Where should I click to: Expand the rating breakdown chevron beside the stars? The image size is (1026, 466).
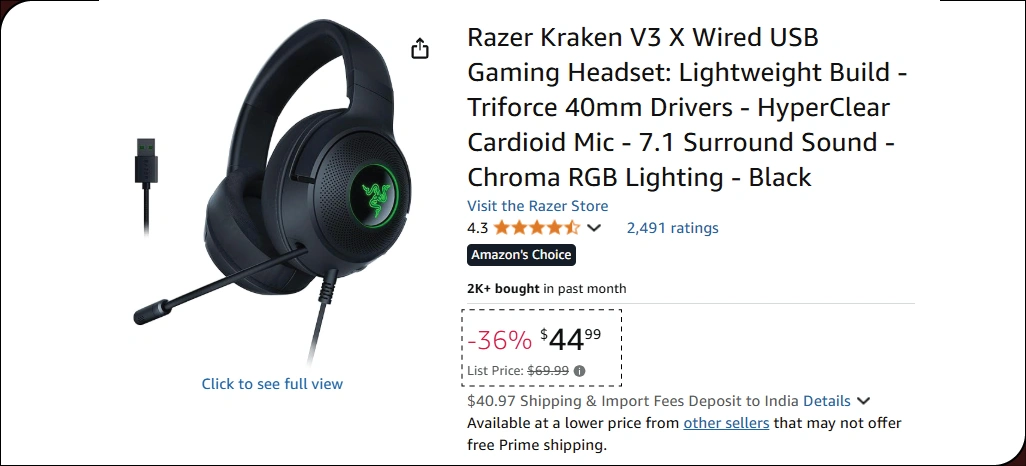(593, 228)
